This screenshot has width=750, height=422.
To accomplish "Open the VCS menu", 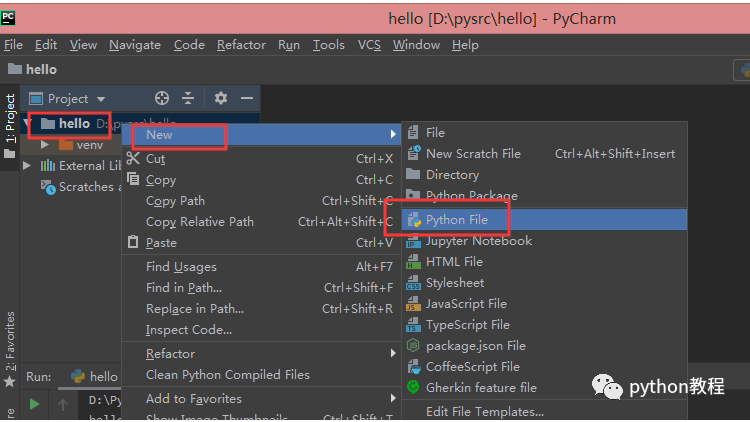I will click(x=369, y=45).
